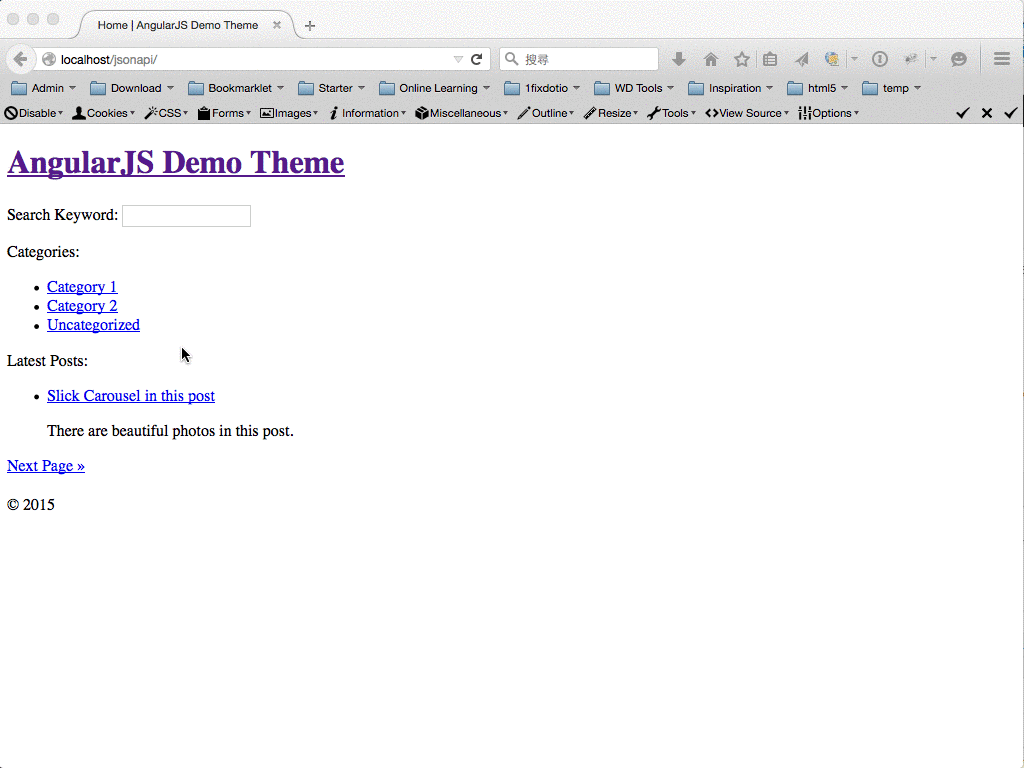Viewport: 1024px width, 768px height.
Task: Open the Tools menu
Action: (671, 113)
